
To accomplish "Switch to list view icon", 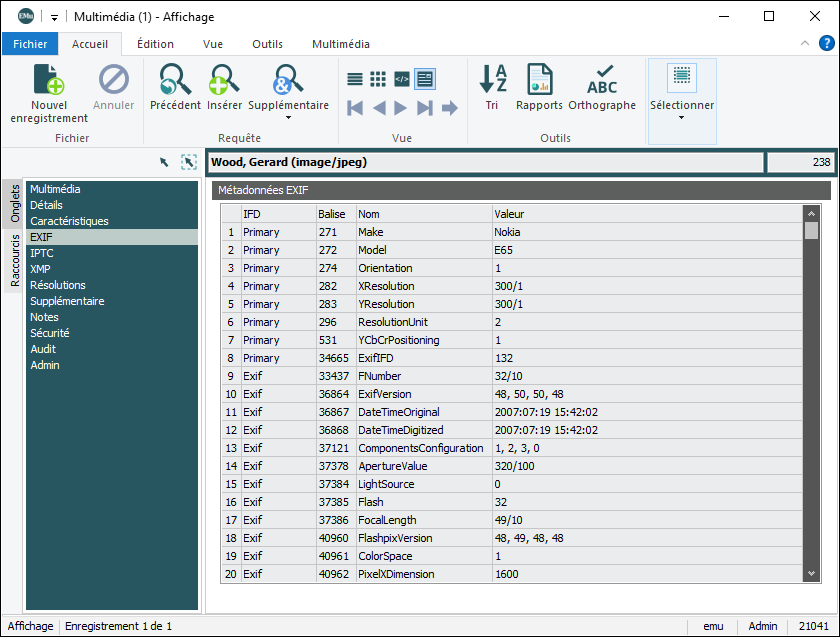I will tap(355, 78).
